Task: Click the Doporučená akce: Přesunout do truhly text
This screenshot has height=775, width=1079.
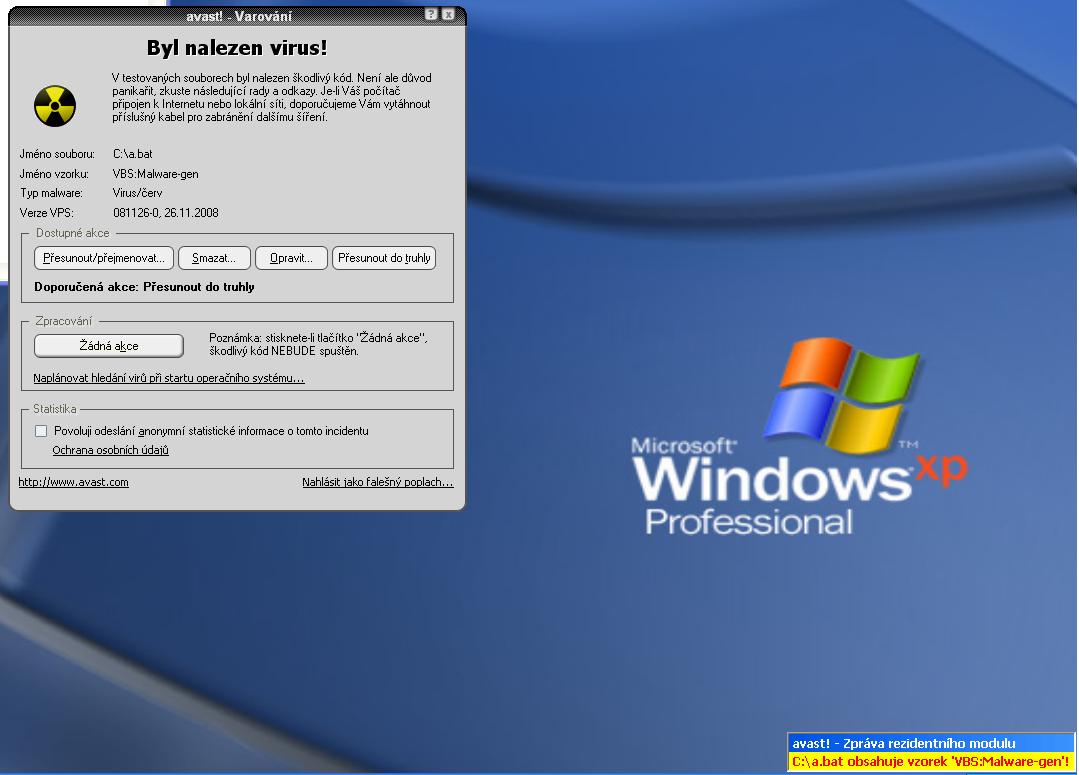Action: [145, 287]
